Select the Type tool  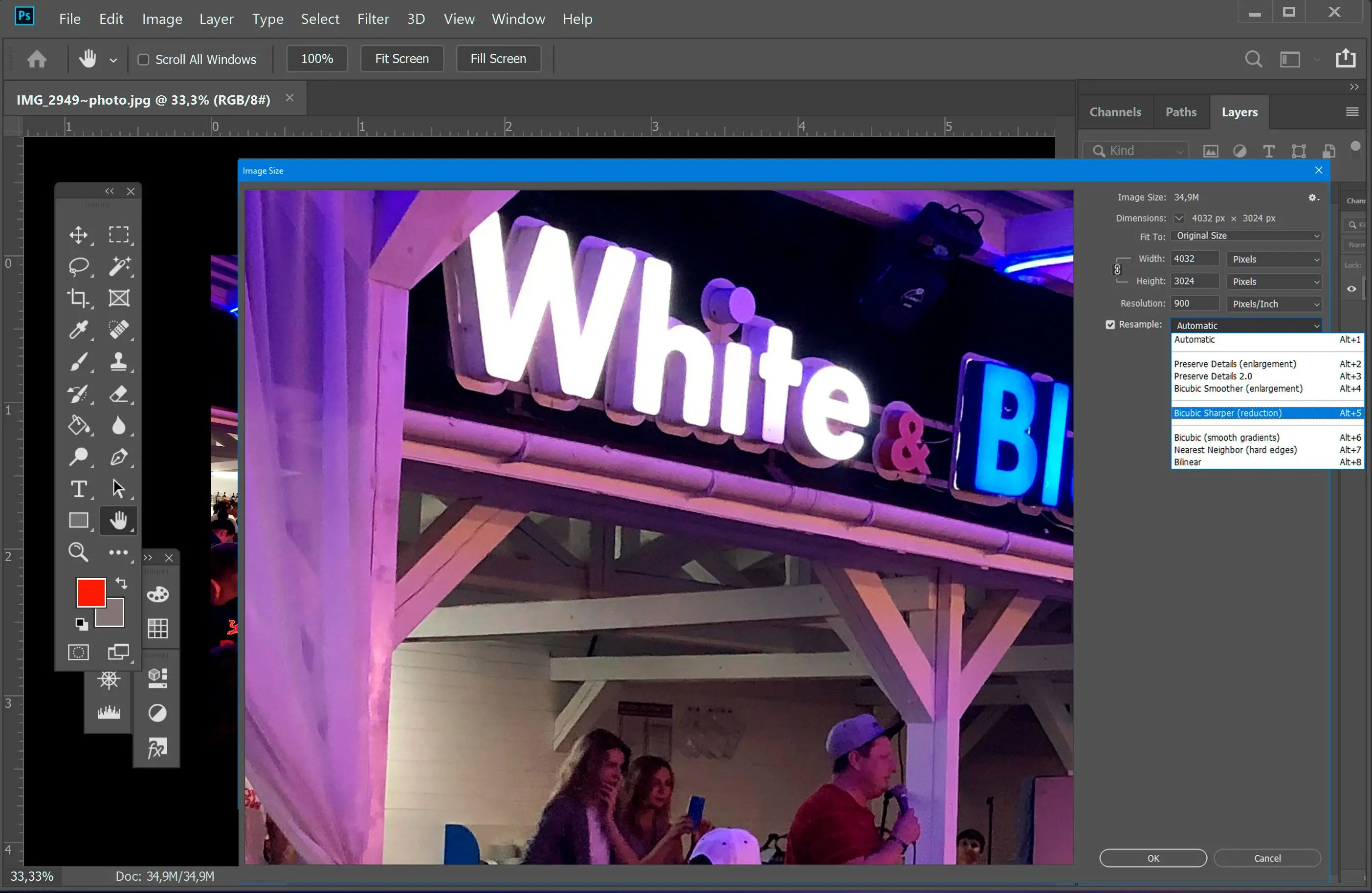coord(79,489)
